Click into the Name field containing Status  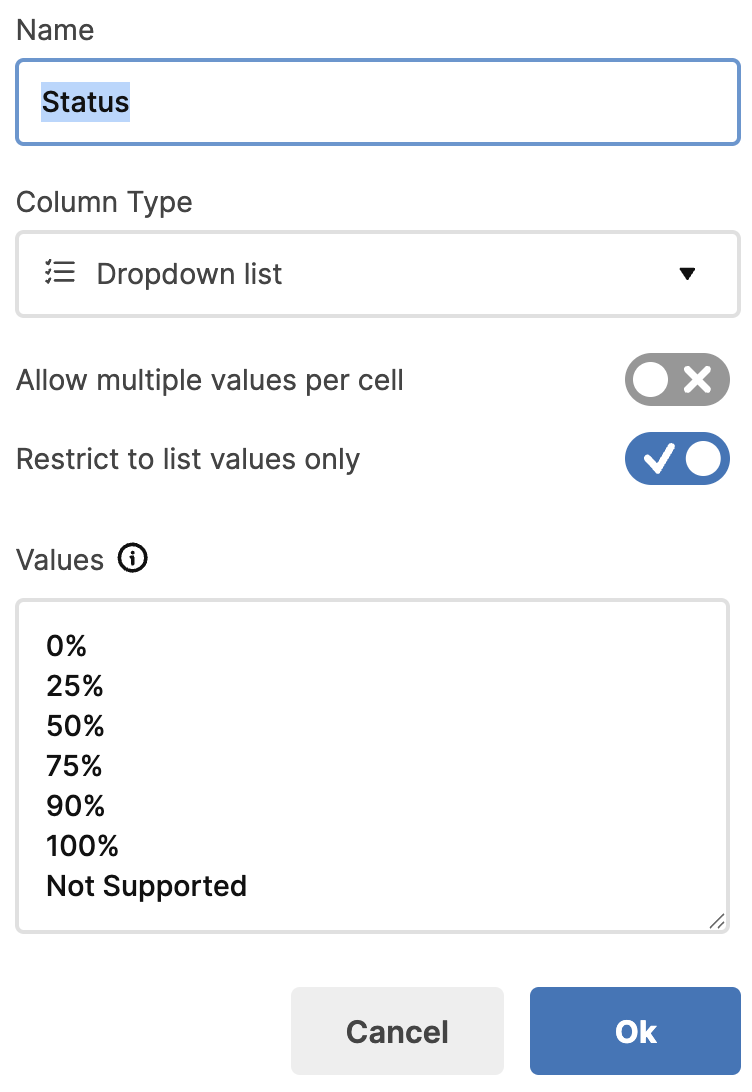pos(377,102)
